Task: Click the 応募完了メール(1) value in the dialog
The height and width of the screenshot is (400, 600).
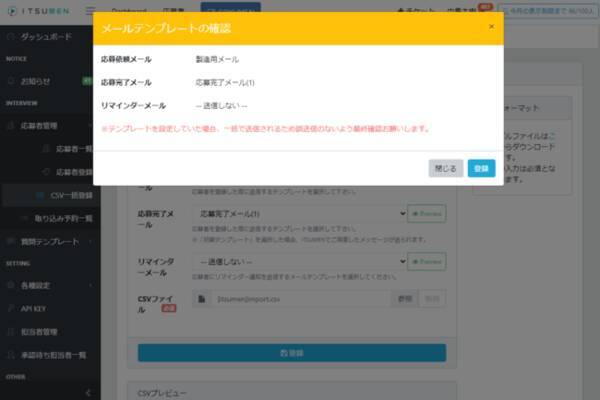Action: point(225,83)
